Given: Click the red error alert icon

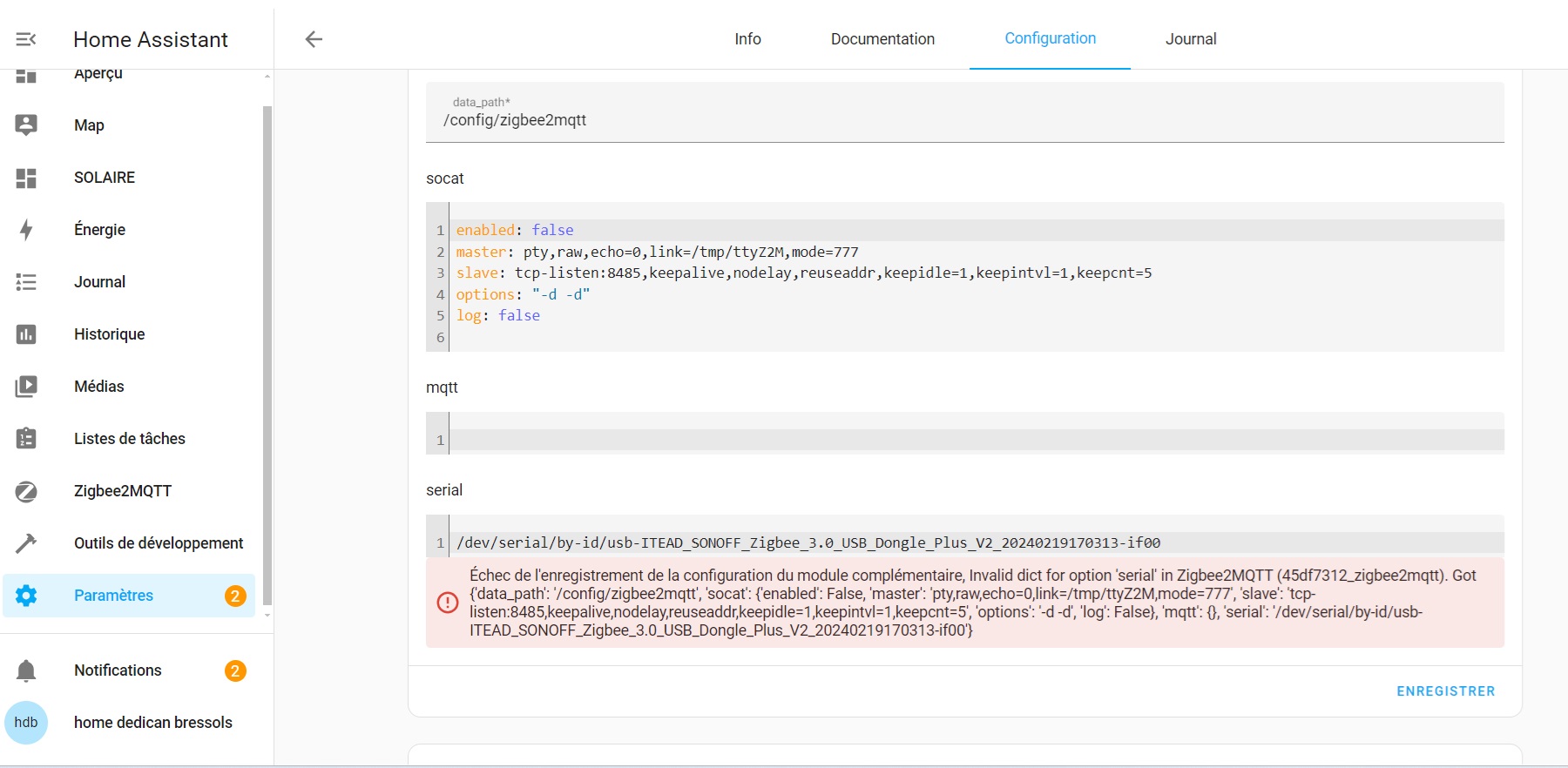Looking at the screenshot, I should coord(448,603).
